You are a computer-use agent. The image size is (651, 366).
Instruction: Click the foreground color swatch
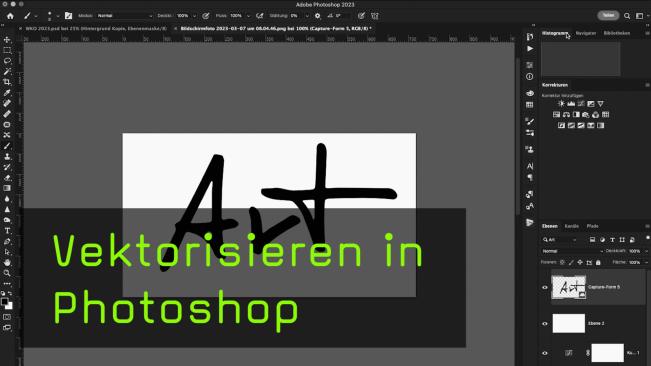pos(5,302)
